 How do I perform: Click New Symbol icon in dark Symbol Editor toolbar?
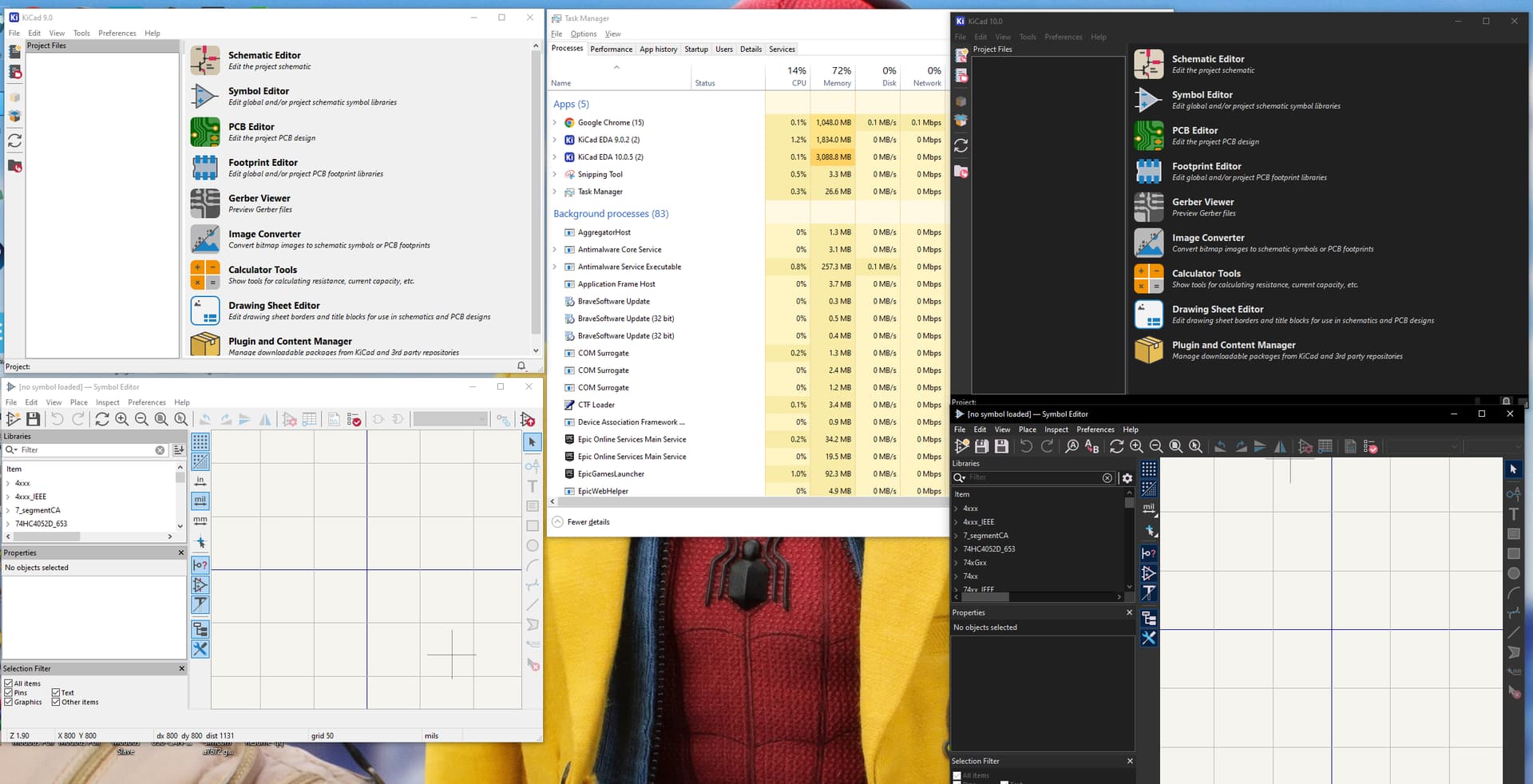[x=962, y=446]
